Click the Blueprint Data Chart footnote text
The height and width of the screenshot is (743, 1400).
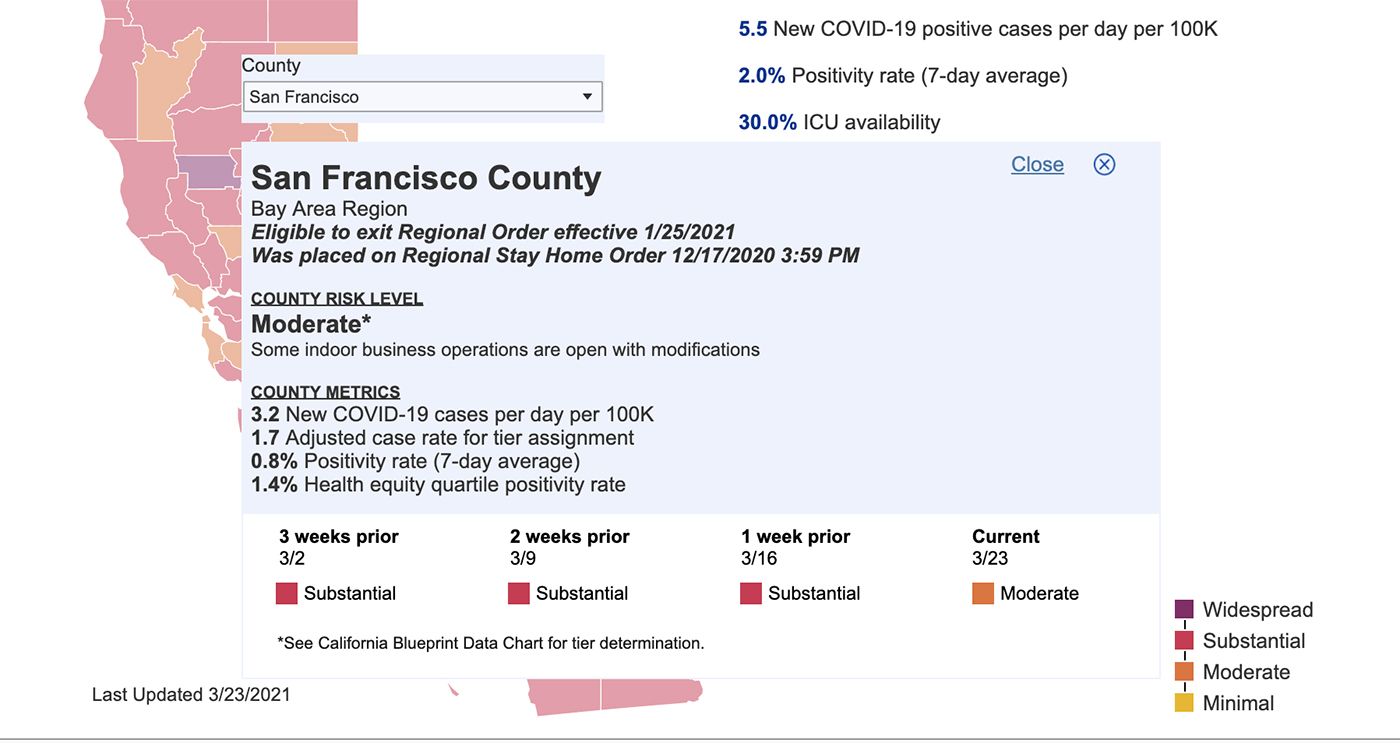point(490,643)
